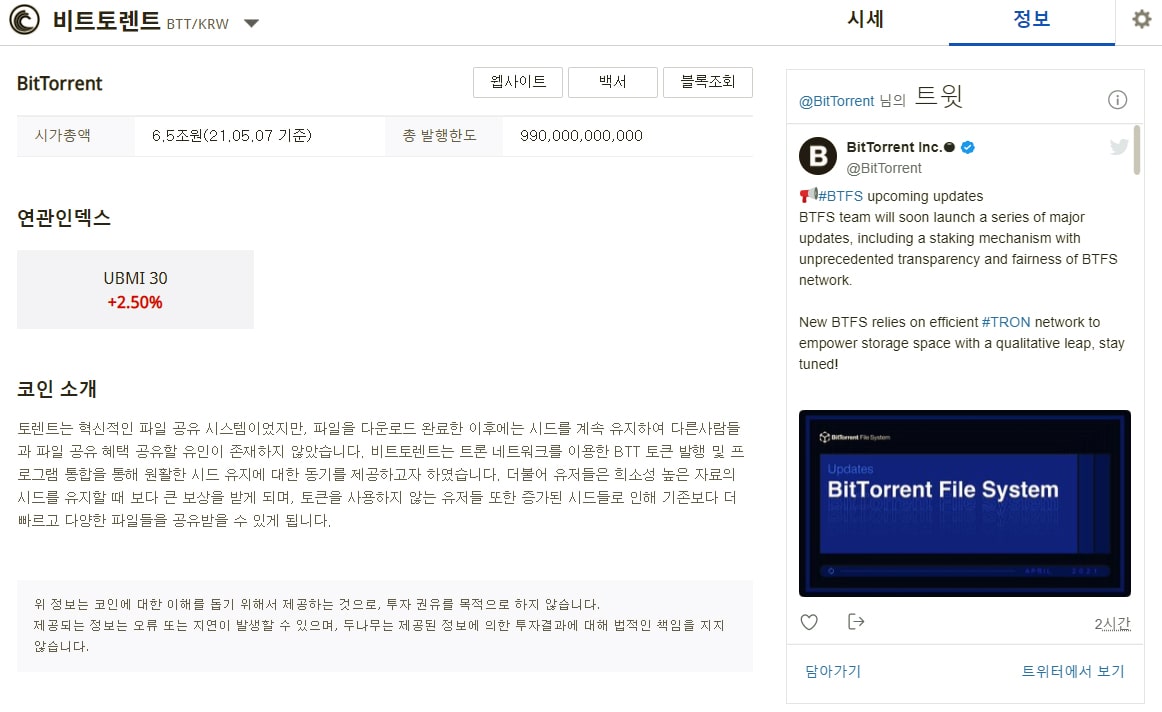Open the BTT/KRW market selector dropdown arrow
Image resolution: width=1162 pixels, height=712 pixels.
pyautogui.click(x=251, y=23)
